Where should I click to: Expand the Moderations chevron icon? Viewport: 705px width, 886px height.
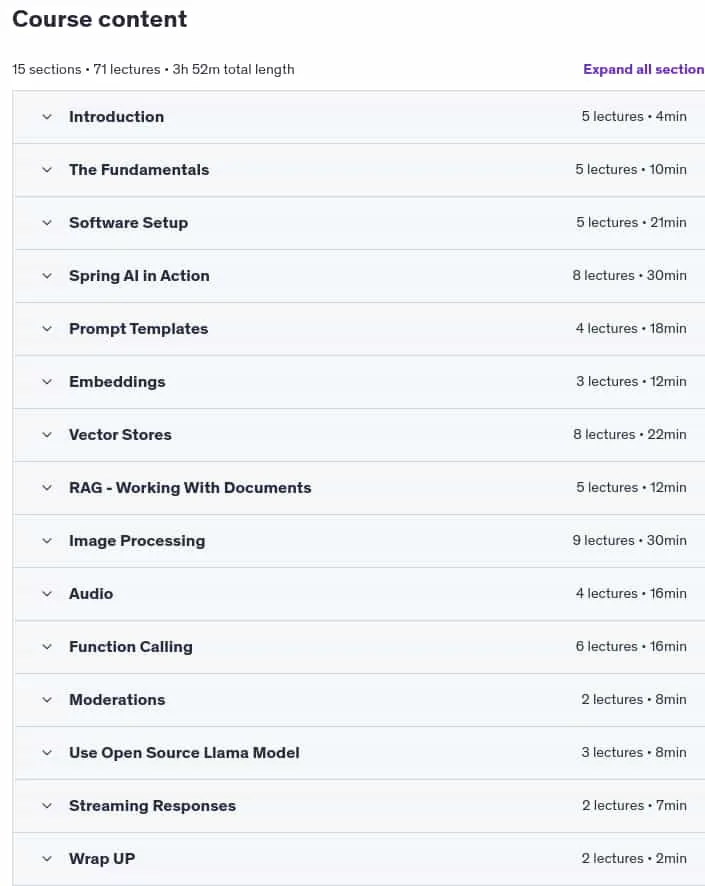click(47, 700)
